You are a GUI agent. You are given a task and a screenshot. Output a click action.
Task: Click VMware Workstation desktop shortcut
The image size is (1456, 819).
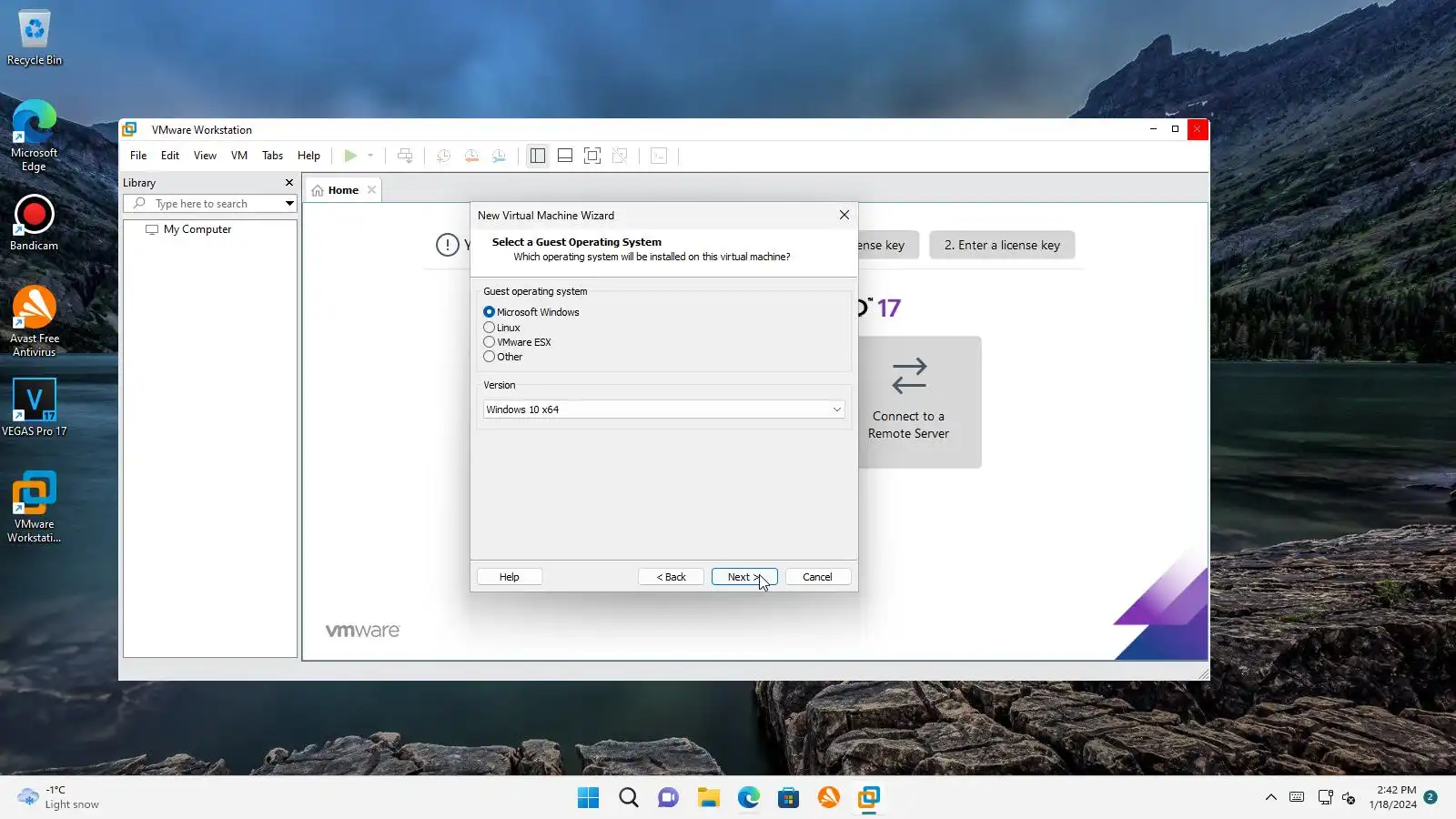coord(35,507)
